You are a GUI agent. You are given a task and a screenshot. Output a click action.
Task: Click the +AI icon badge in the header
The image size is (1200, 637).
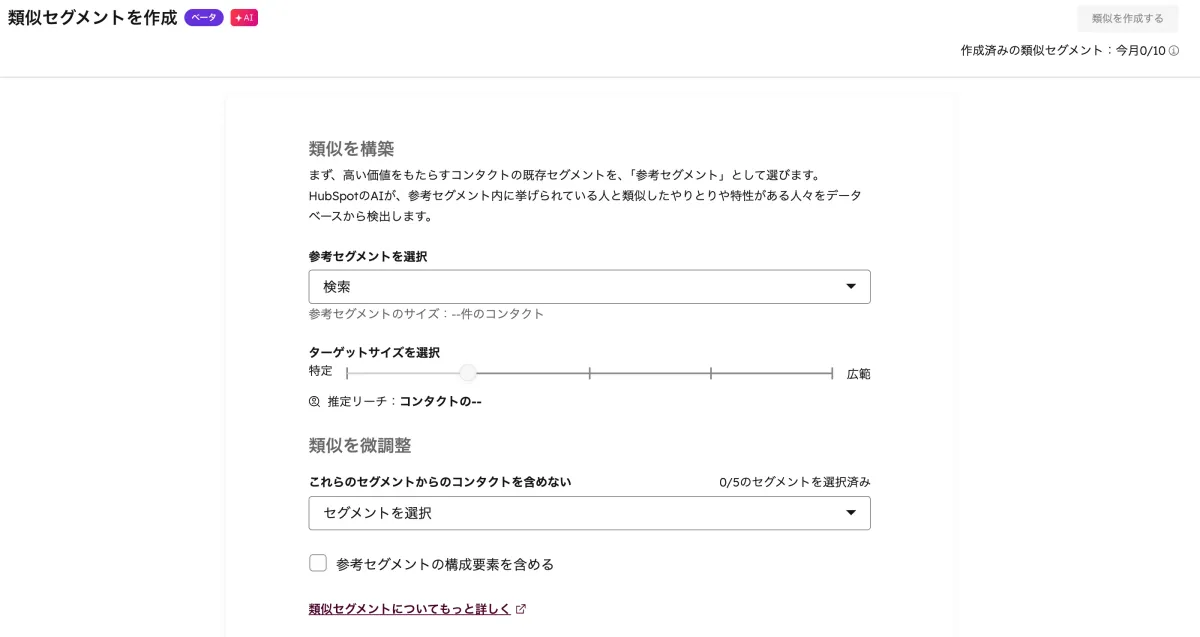pos(245,17)
